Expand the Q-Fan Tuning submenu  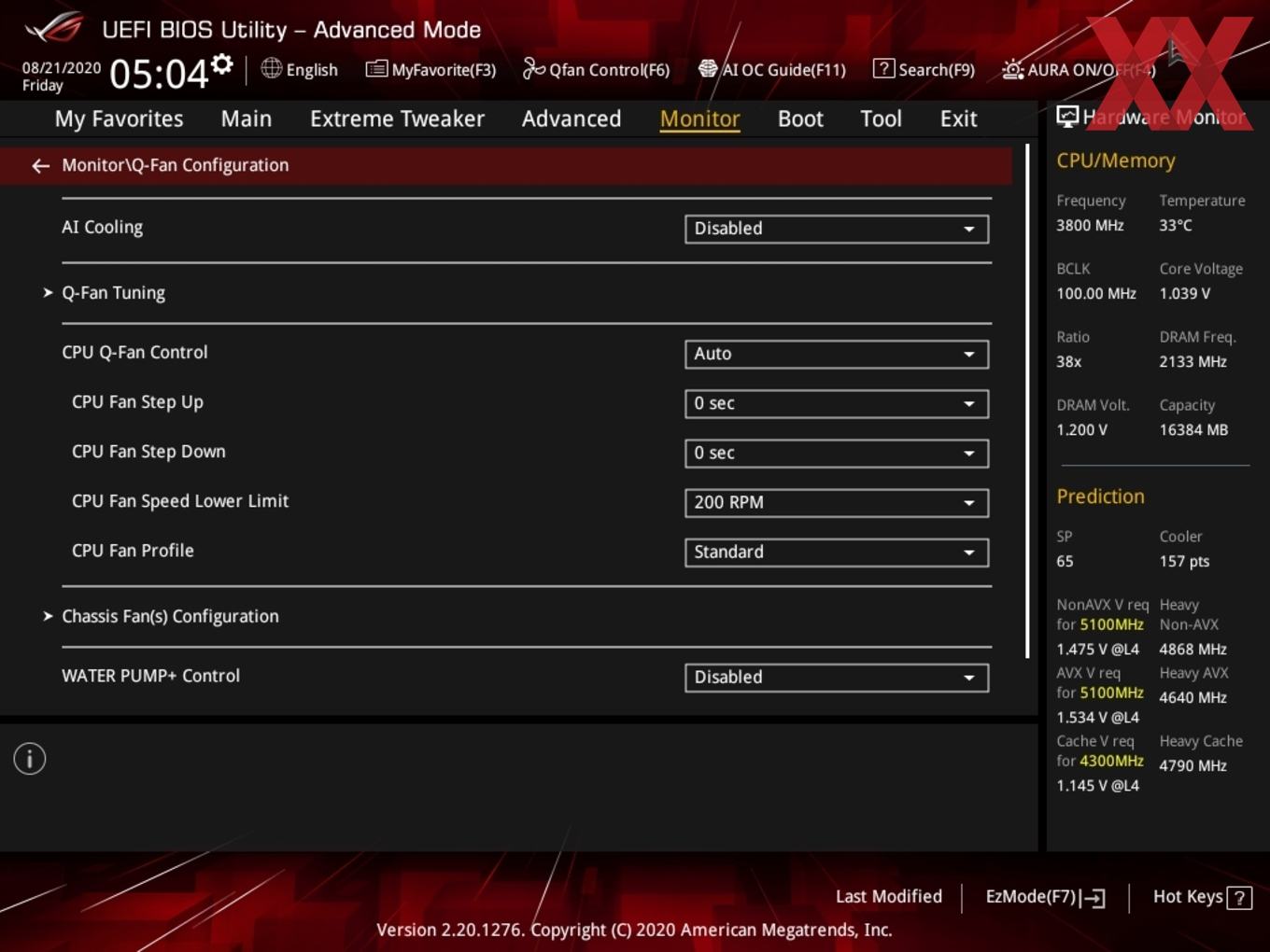(x=113, y=293)
